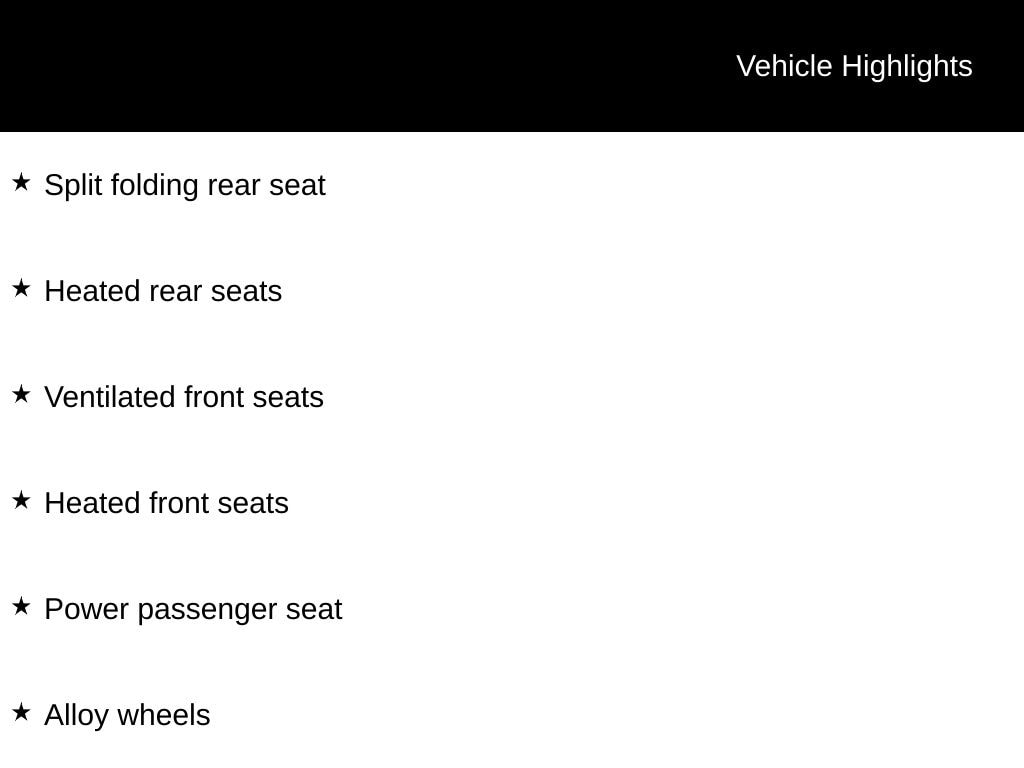Click the word Vehicle in the title

tap(784, 66)
